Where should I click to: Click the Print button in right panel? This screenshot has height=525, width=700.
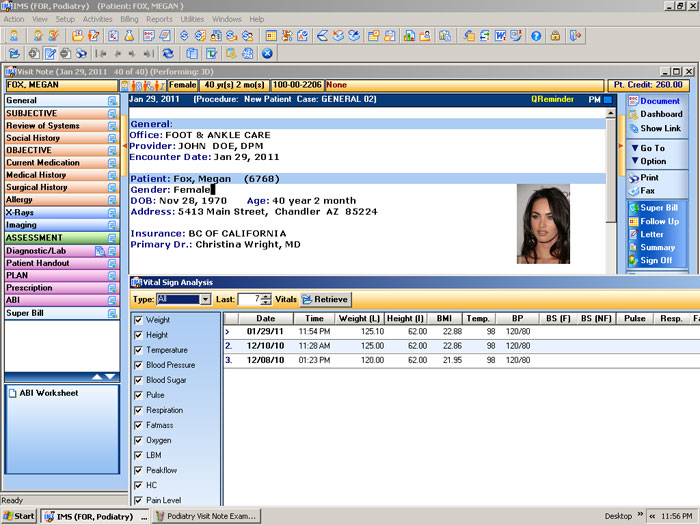coord(643,178)
